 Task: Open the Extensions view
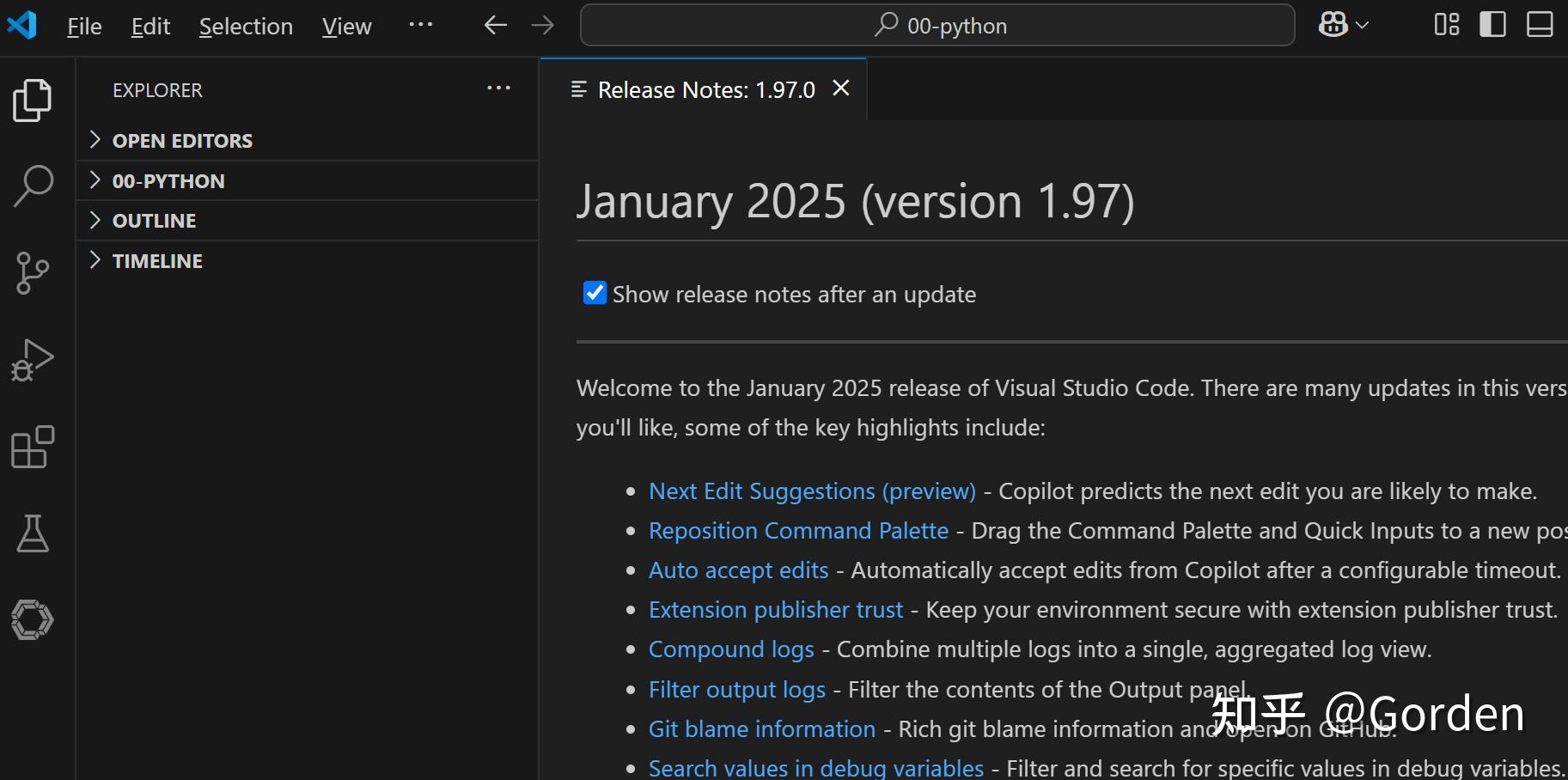tap(33, 447)
